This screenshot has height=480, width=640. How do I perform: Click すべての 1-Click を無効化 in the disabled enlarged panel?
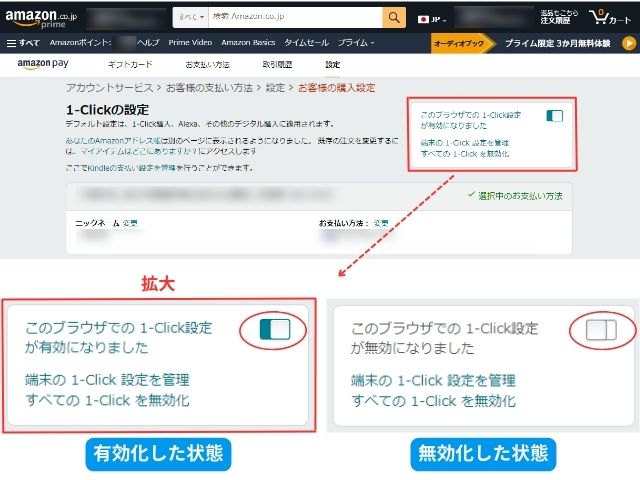[x=433, y=401]
